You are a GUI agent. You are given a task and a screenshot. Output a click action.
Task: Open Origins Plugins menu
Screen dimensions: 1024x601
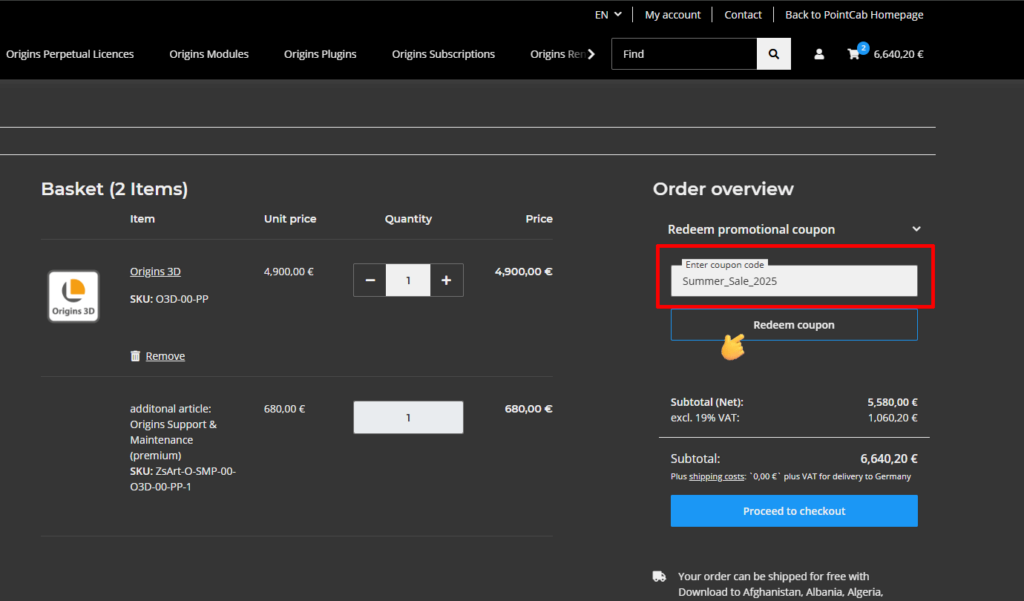click(320, 54)
